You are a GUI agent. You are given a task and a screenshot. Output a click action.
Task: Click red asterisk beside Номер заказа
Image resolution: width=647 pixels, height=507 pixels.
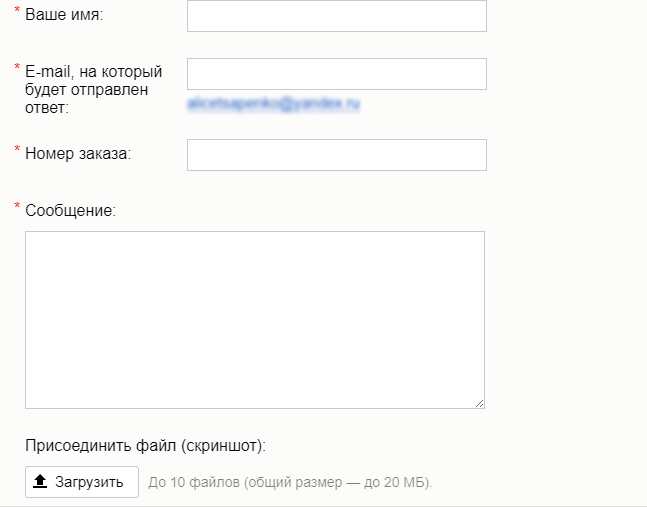coord(17,149)
